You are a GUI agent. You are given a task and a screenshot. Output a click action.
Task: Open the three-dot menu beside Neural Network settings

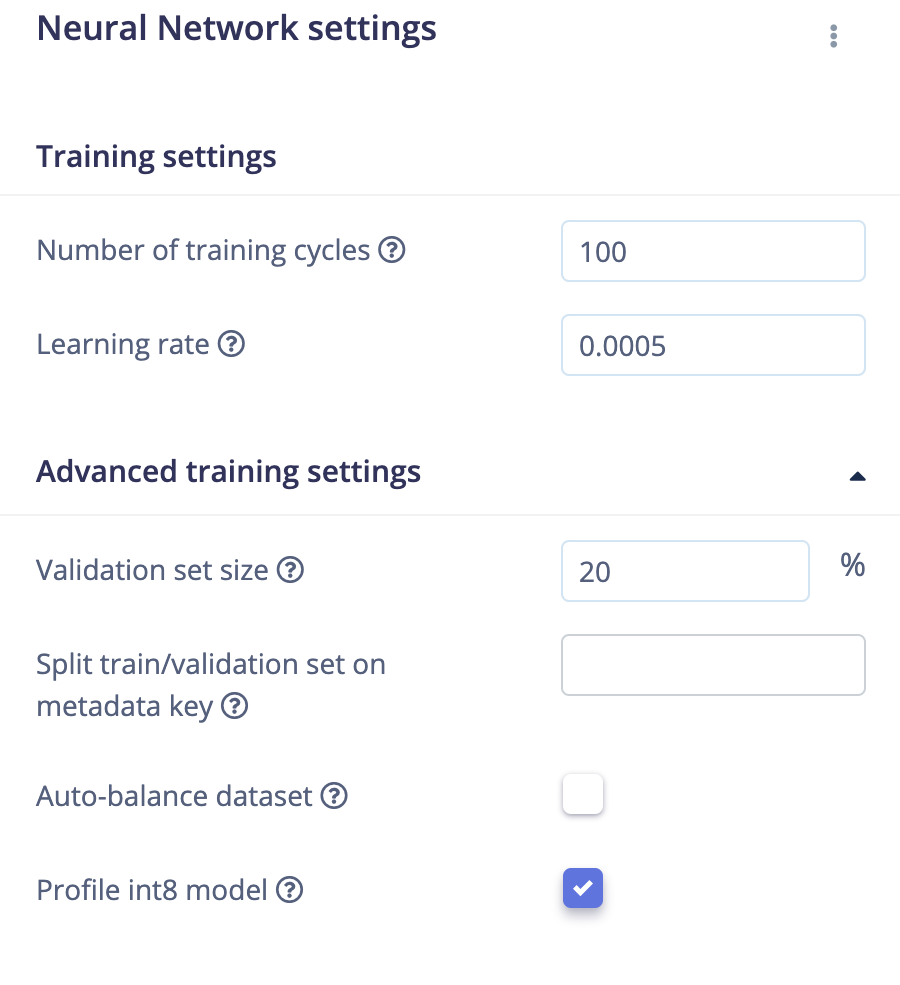(x=833, y=36)
